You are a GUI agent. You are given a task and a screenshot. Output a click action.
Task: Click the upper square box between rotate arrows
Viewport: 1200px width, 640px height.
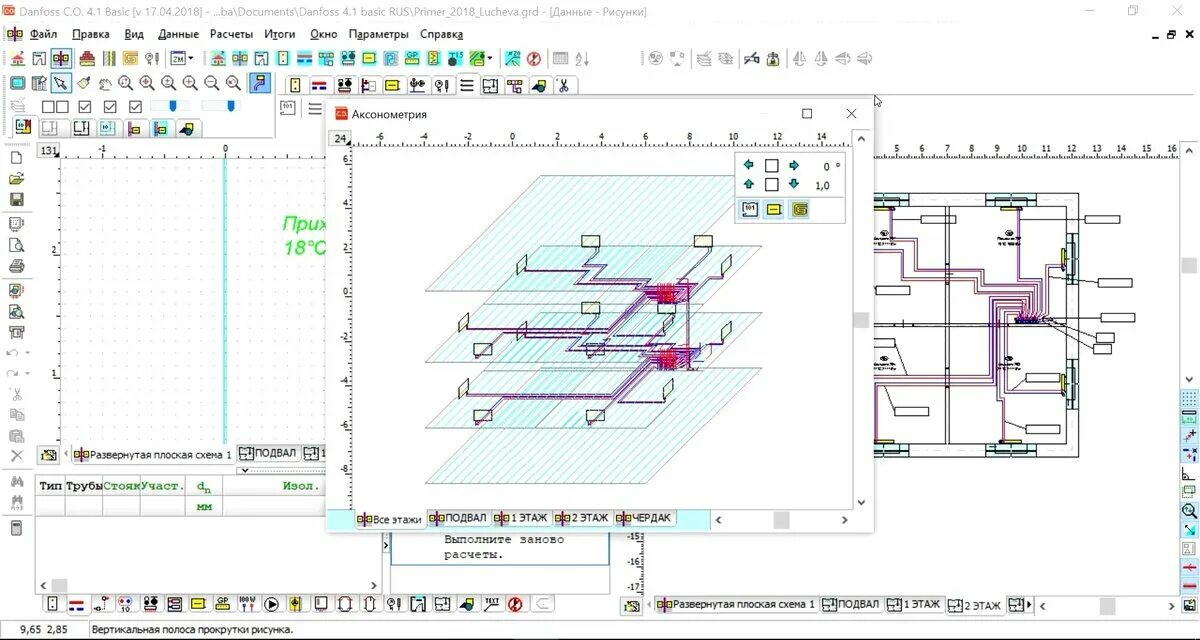[771, 166]
